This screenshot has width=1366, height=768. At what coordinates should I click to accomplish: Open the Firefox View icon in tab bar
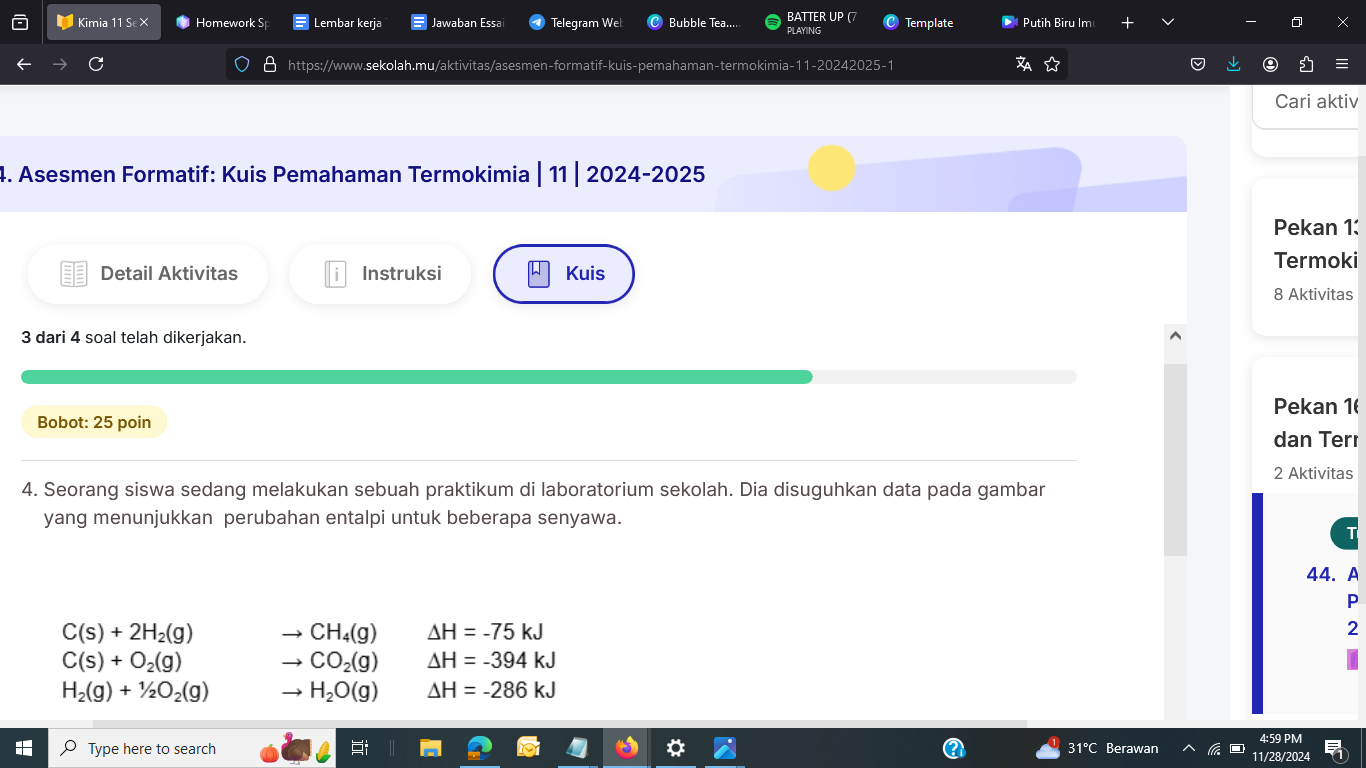[20, 22]
